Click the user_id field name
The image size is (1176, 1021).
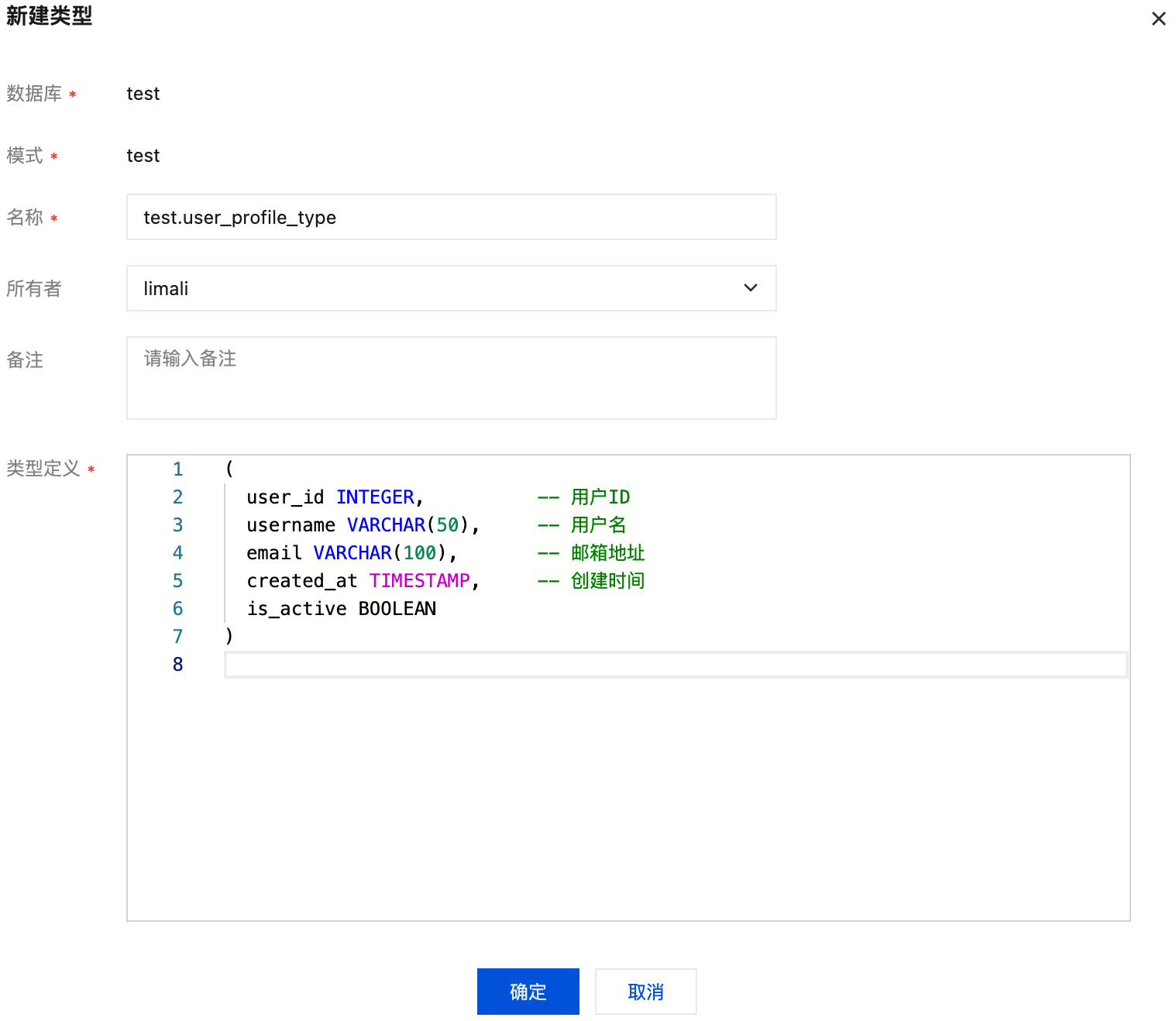pos(285,497)
